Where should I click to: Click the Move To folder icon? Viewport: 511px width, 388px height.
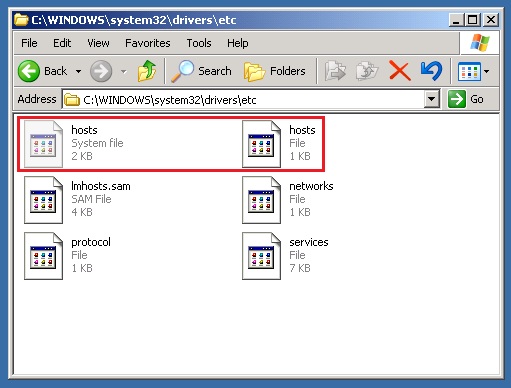(335, 71)
